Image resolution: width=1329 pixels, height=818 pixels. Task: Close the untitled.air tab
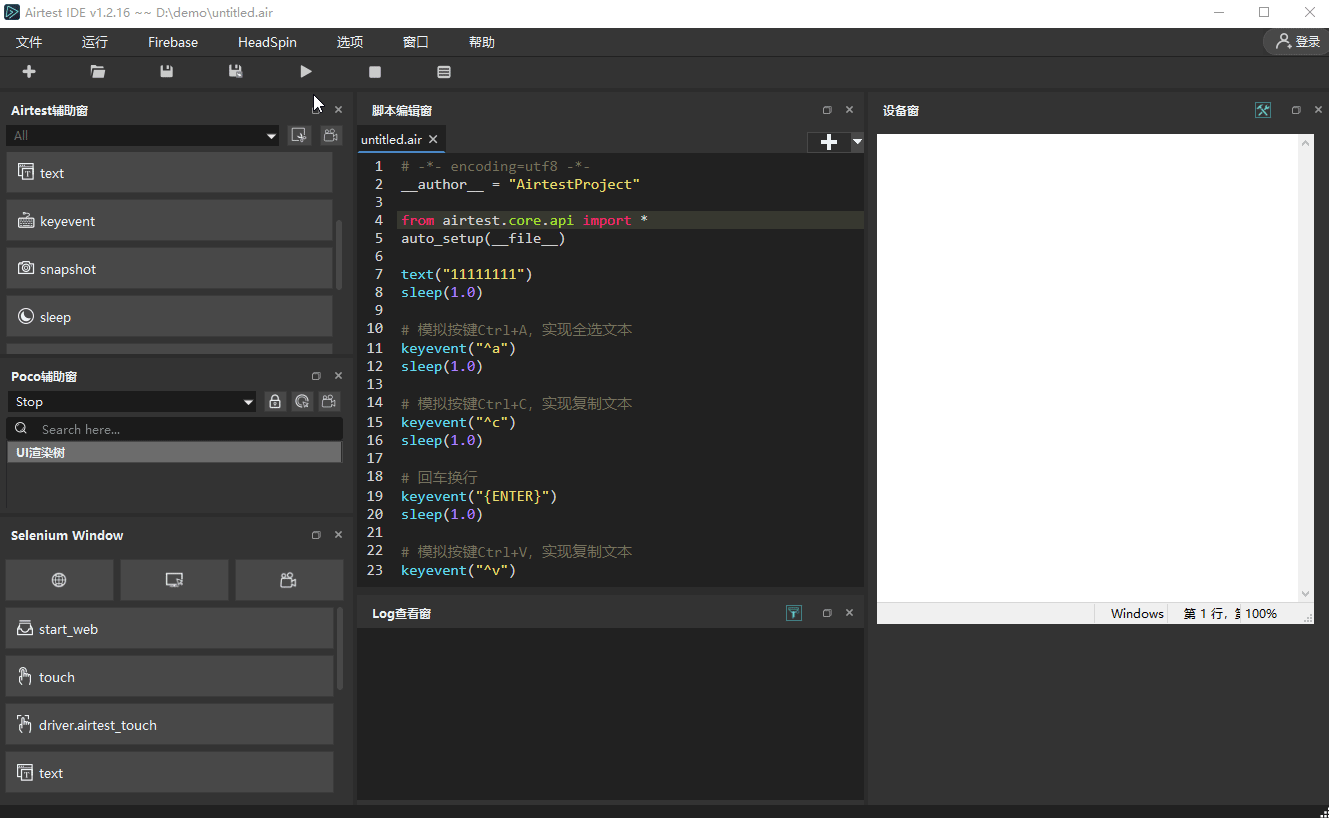pyautogui.click(x=433, y=140)
